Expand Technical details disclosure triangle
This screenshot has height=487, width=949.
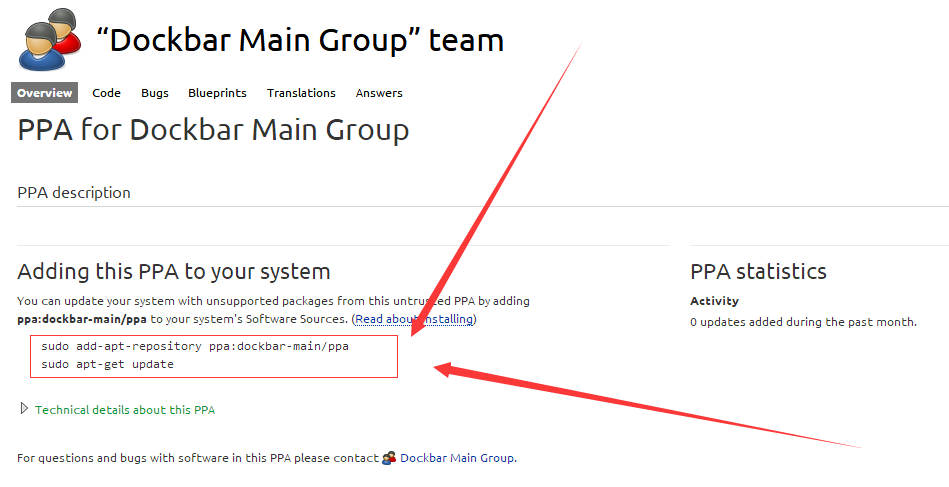(24, 409)
